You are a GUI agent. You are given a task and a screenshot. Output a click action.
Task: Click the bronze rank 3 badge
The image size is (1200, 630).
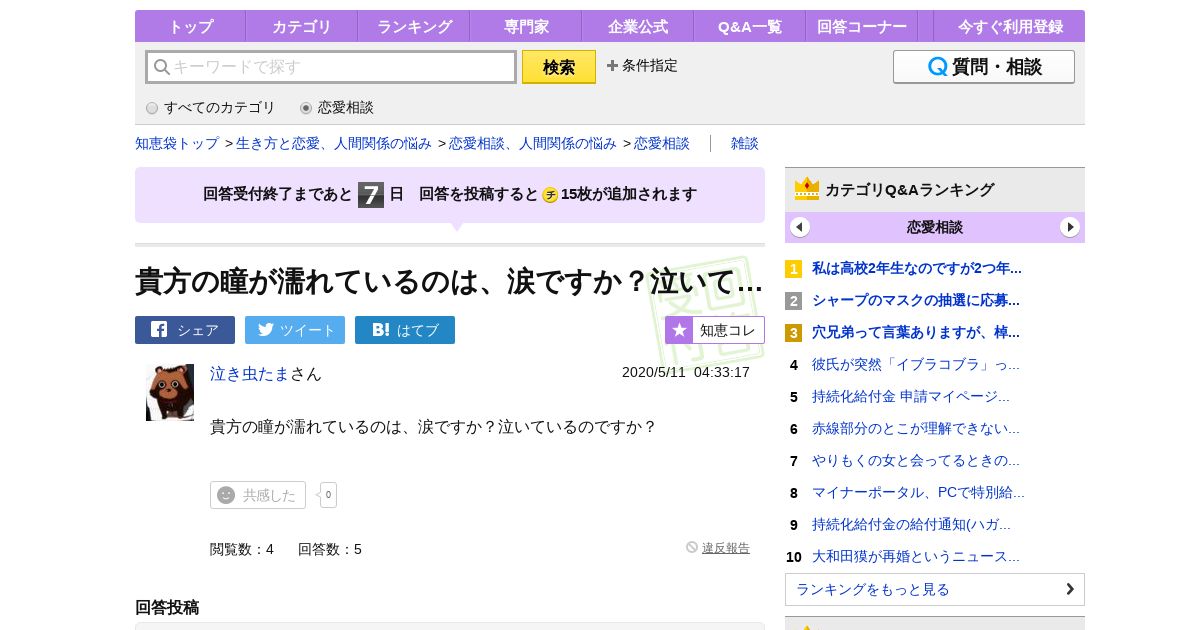794,333
